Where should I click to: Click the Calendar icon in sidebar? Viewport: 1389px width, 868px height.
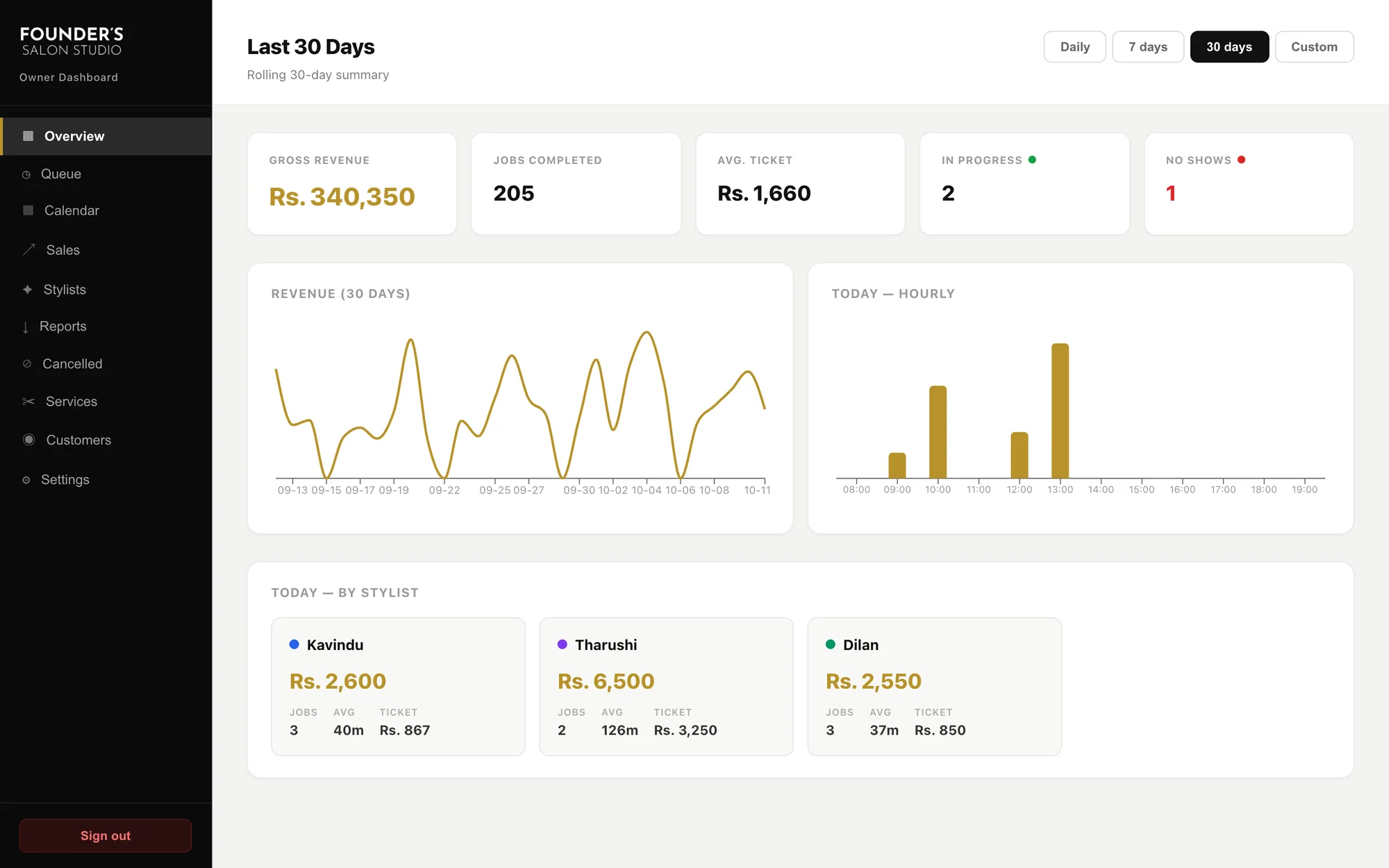pos(28,210)
